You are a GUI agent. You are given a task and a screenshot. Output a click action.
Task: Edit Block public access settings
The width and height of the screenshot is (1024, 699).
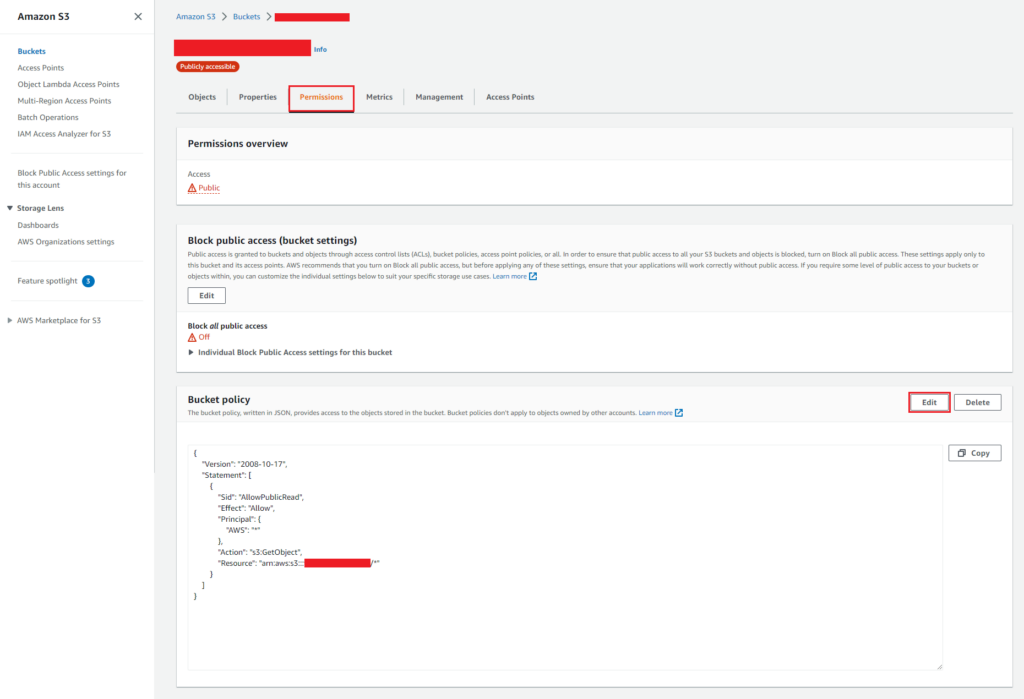(207, 295)
